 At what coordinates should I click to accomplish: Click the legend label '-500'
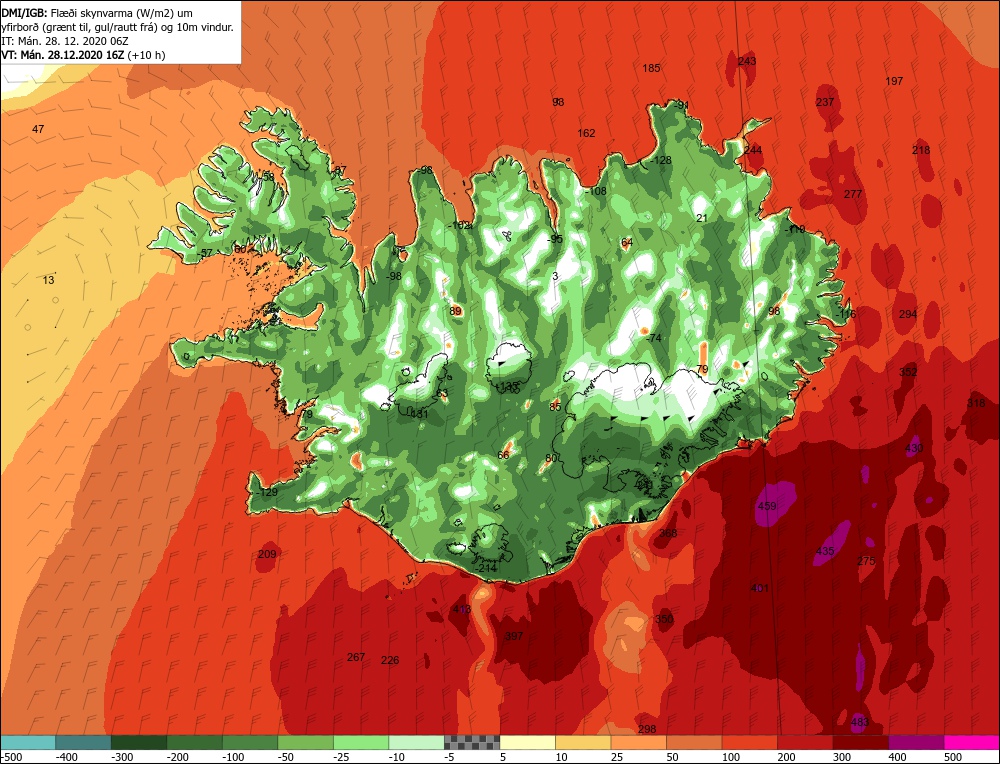(11, 757)
